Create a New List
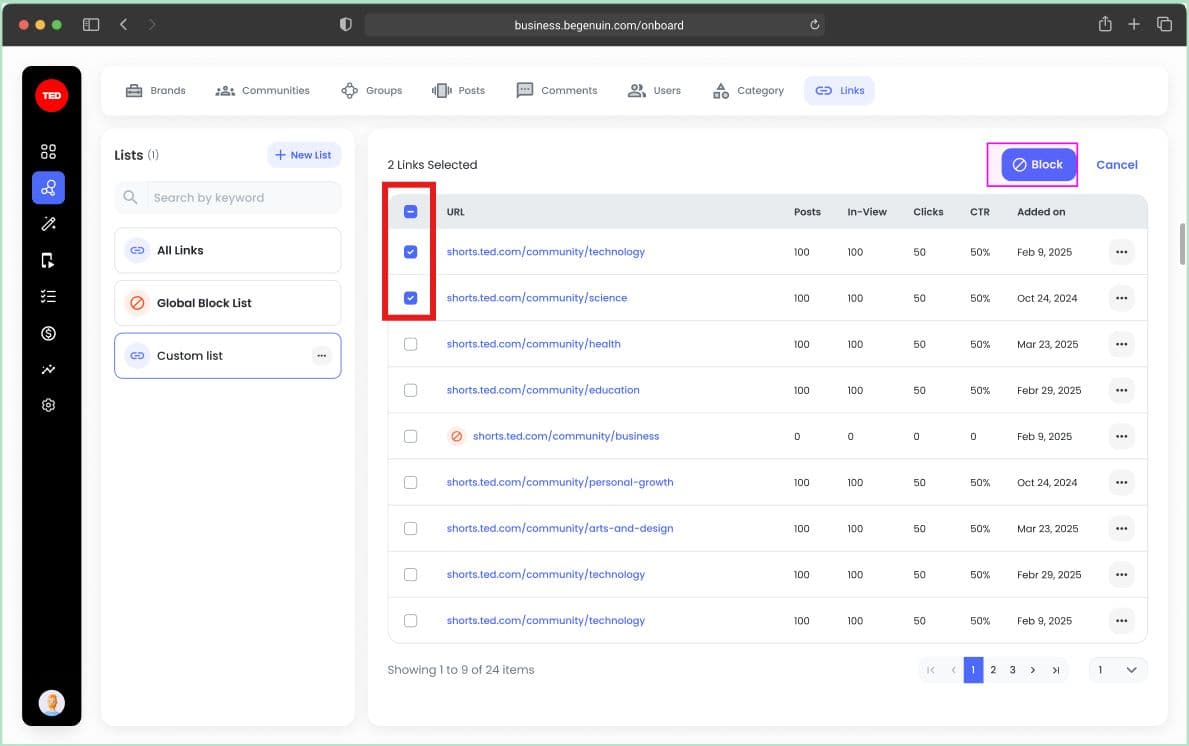 [x=303, y=155]
